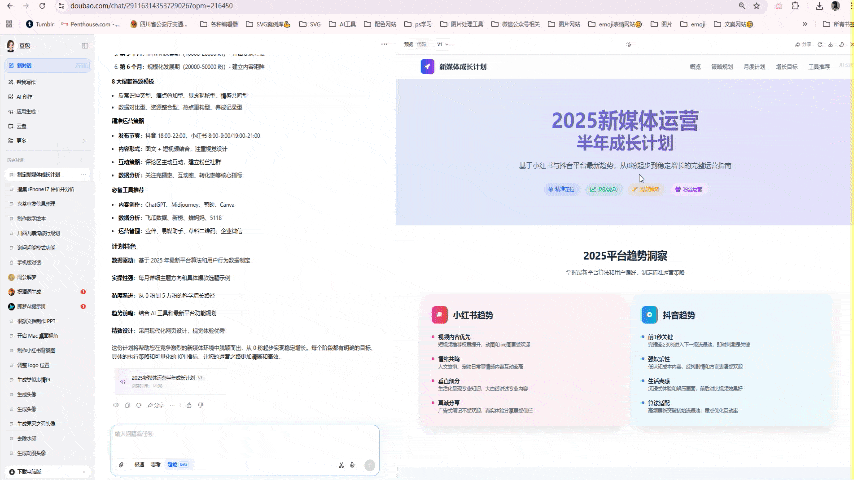Collapse the 历史对话 history section
Viewport: 854px width, 480px height.
pos(82,160)
